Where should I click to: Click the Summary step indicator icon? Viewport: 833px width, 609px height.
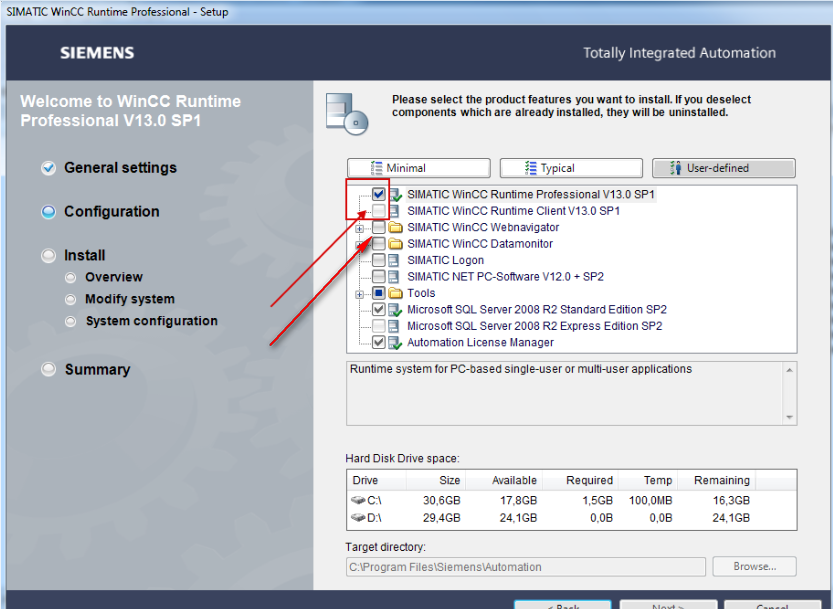pyautogui.click(x=48, y=369)
